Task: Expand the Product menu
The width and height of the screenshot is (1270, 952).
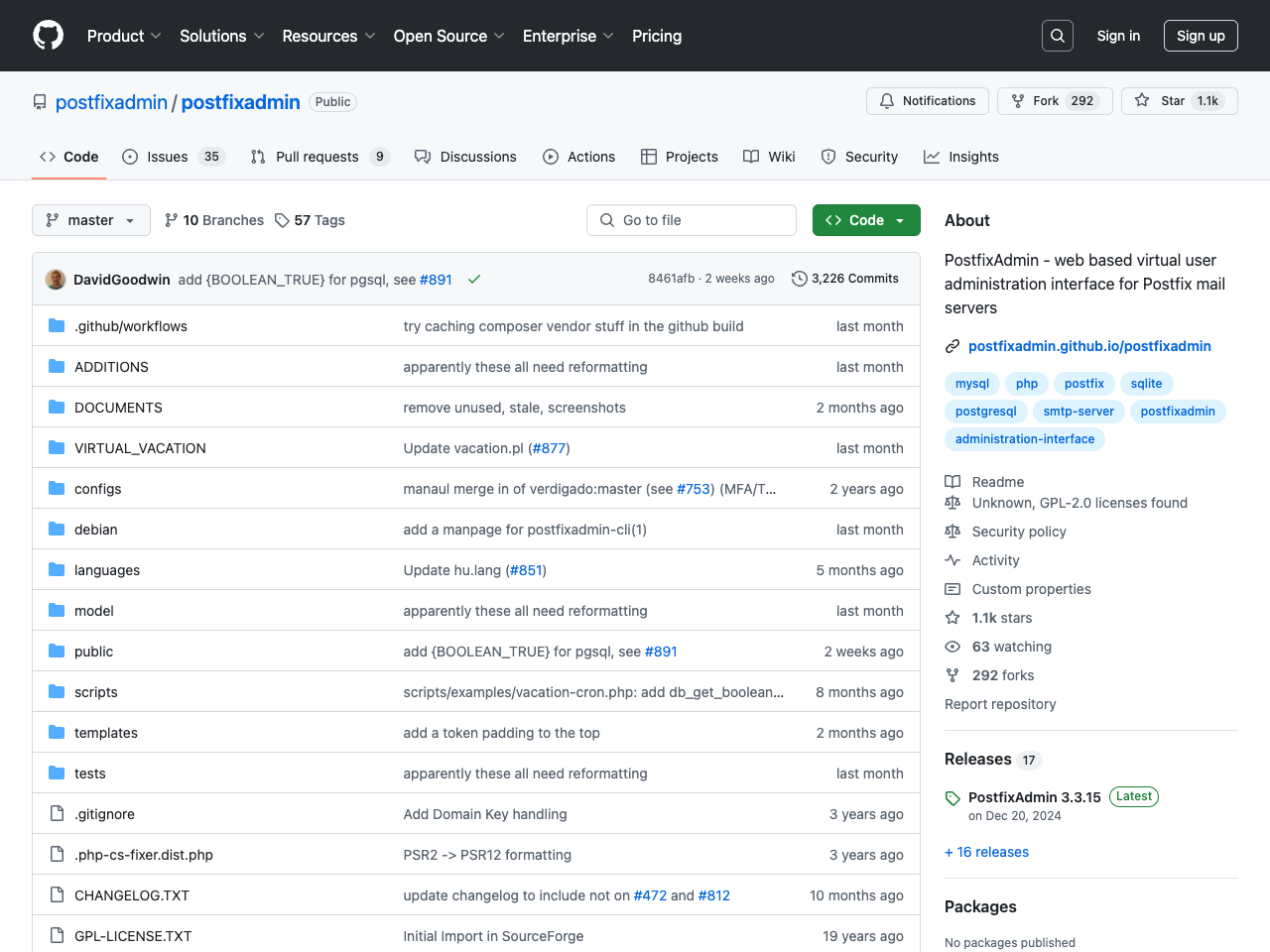Action: pos(124,36)
